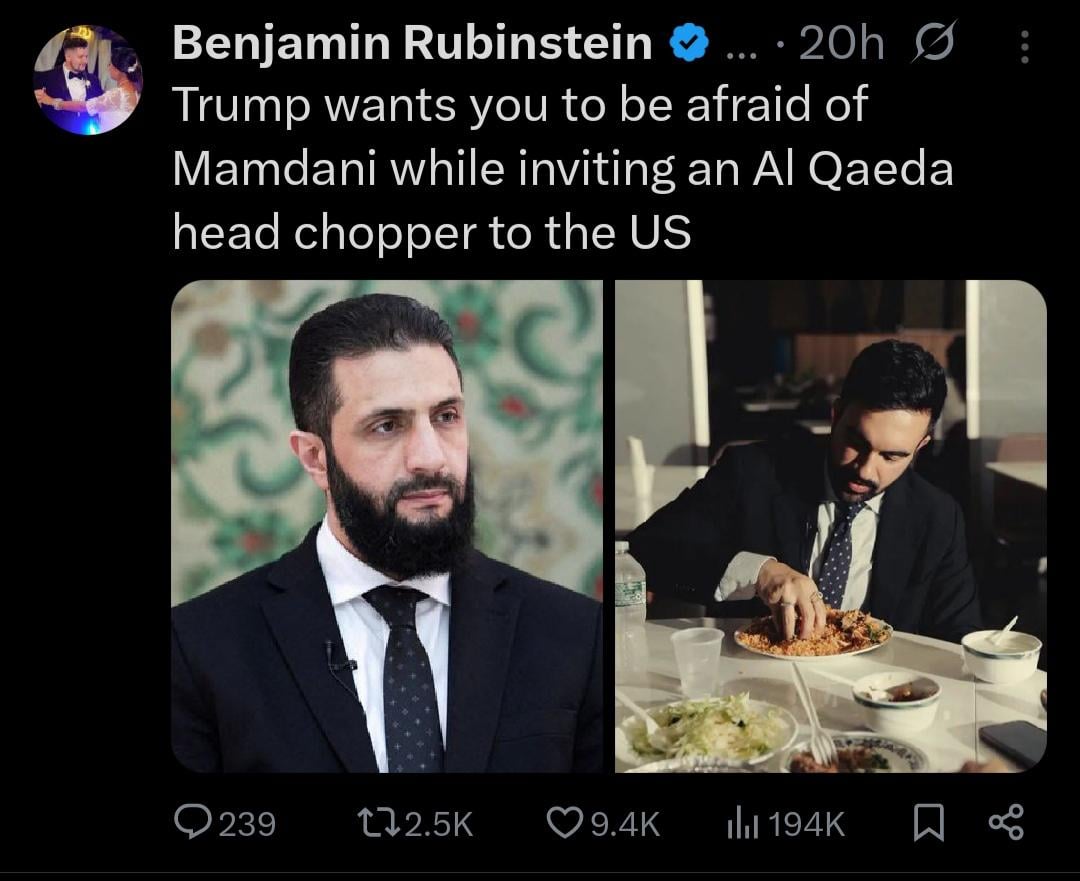This screenshot has height=881, width=1080.
Task: Click the 194K views count
Action: coord(808,824)
